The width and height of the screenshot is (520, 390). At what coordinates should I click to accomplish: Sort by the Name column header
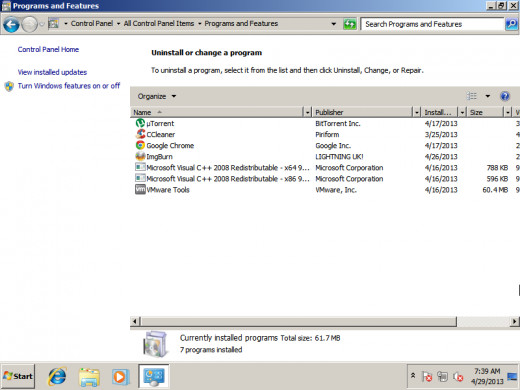tap(217, 112)
